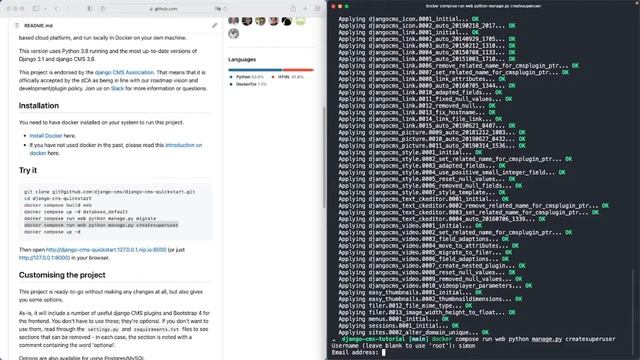Screen dimensions: 640x360
Task: Click the djangocms_video.0010_videoplayer_parameters terminal line
Action: click(436, 286)
